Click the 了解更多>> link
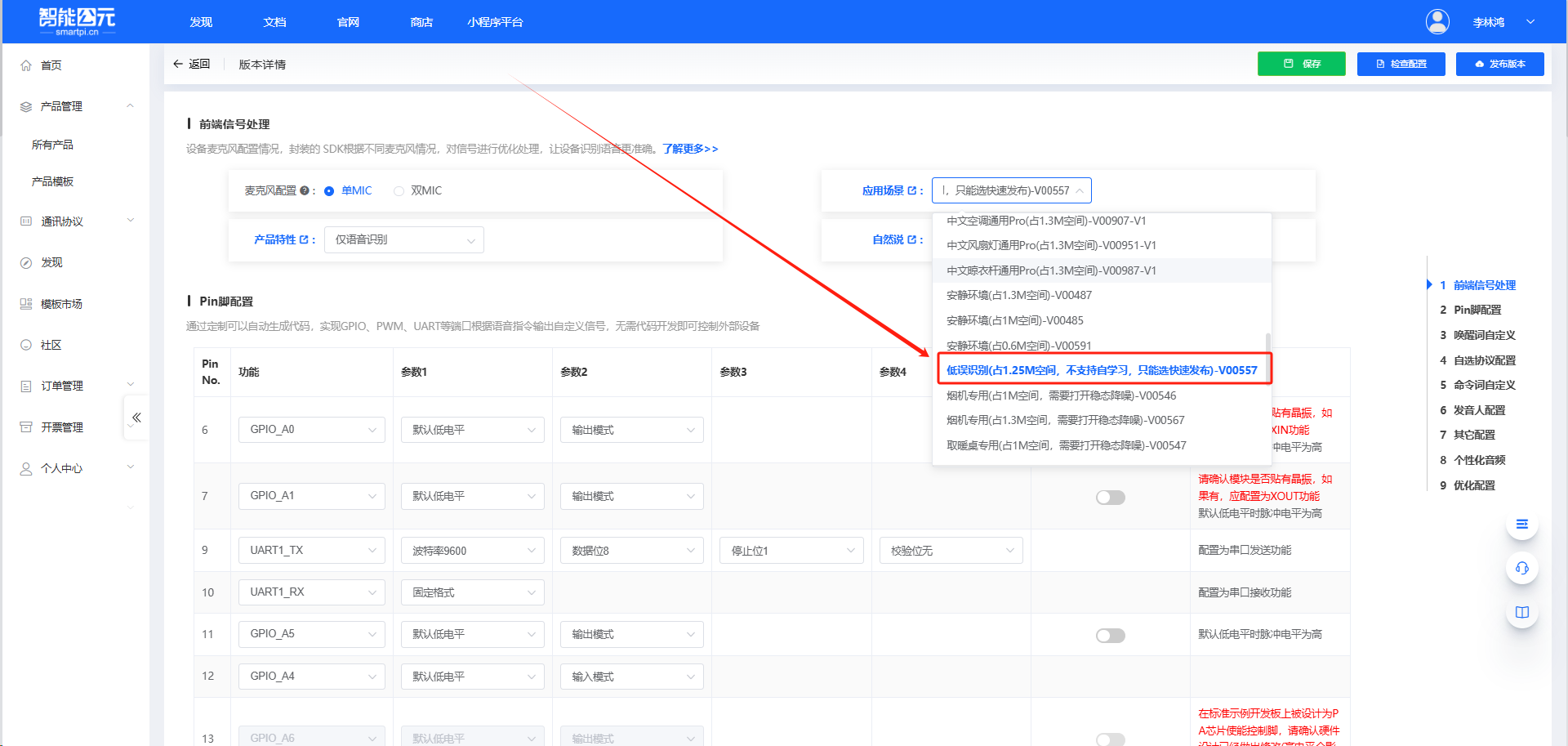The width and height of the screenshot is (1568, 746). click(x=690, y=149)
